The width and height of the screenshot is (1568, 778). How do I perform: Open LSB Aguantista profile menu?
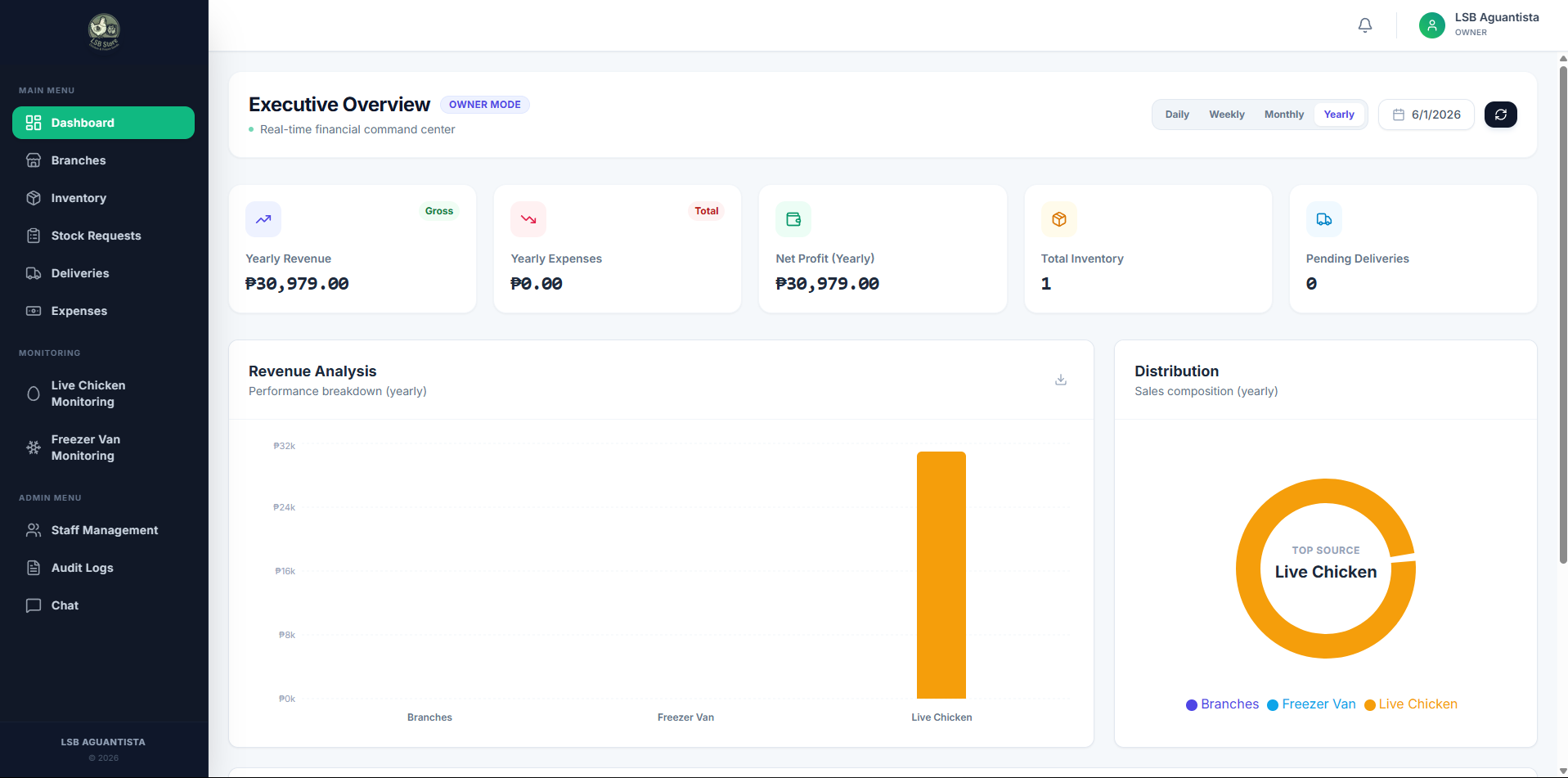[1479, 25]
